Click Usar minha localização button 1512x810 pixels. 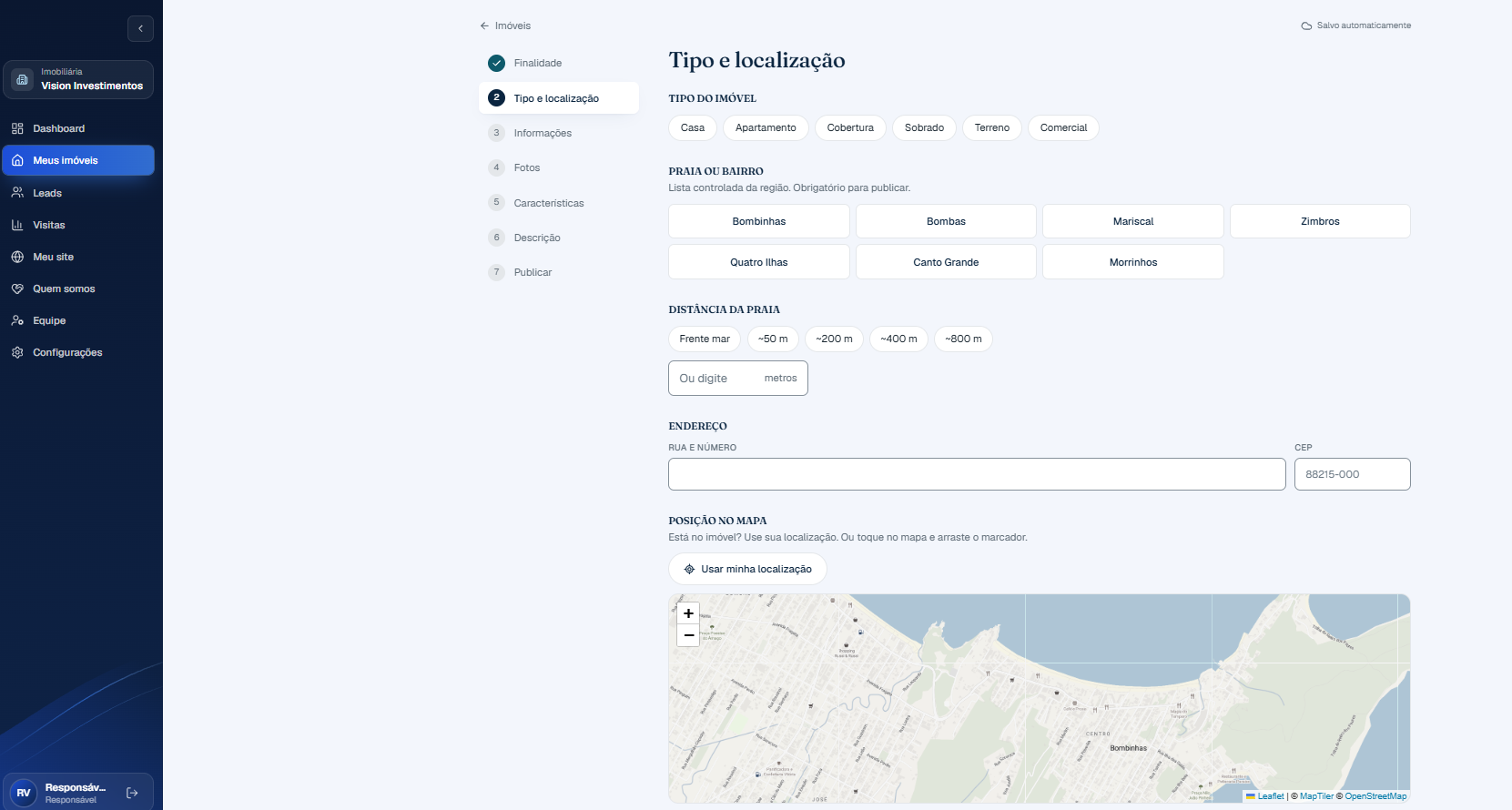(747, 569)
